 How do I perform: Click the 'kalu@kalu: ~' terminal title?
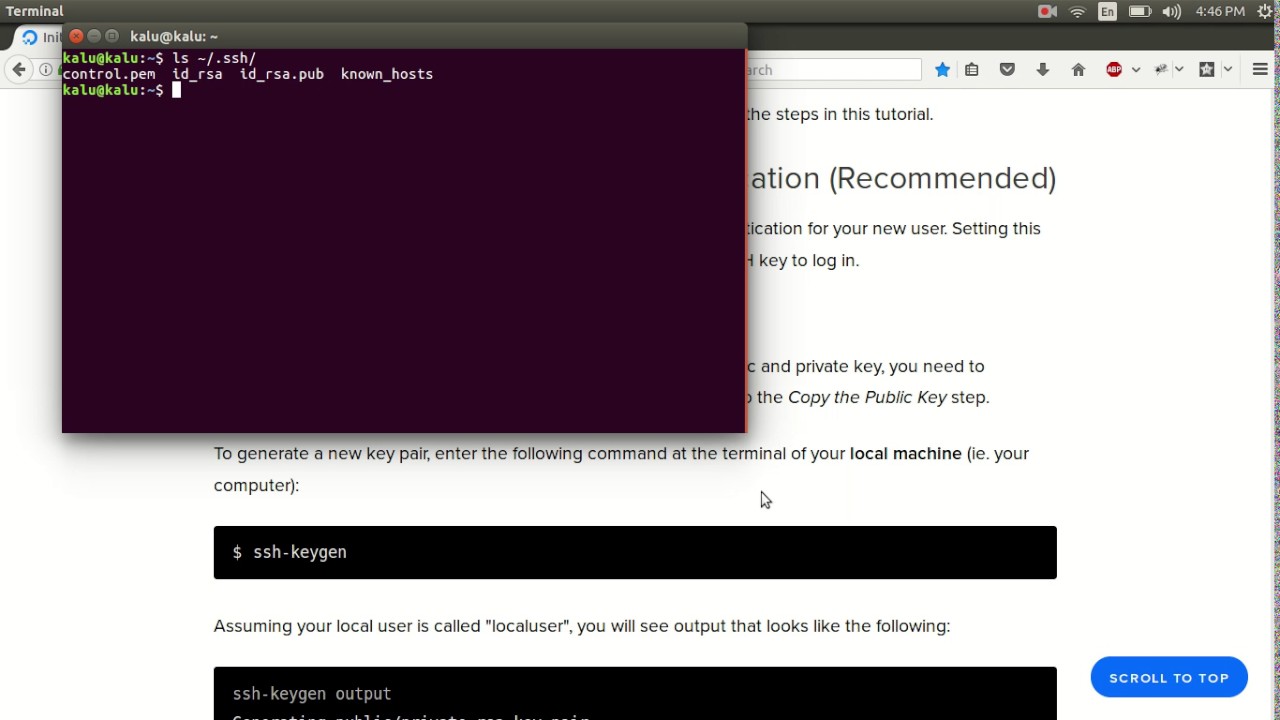click(x=174, y=36)
